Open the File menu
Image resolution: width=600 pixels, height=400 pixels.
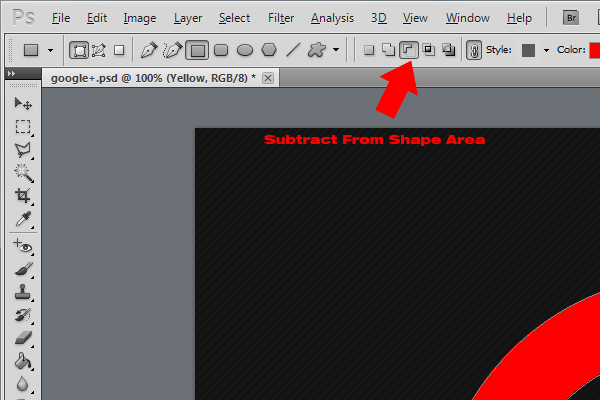coord(61,18)
